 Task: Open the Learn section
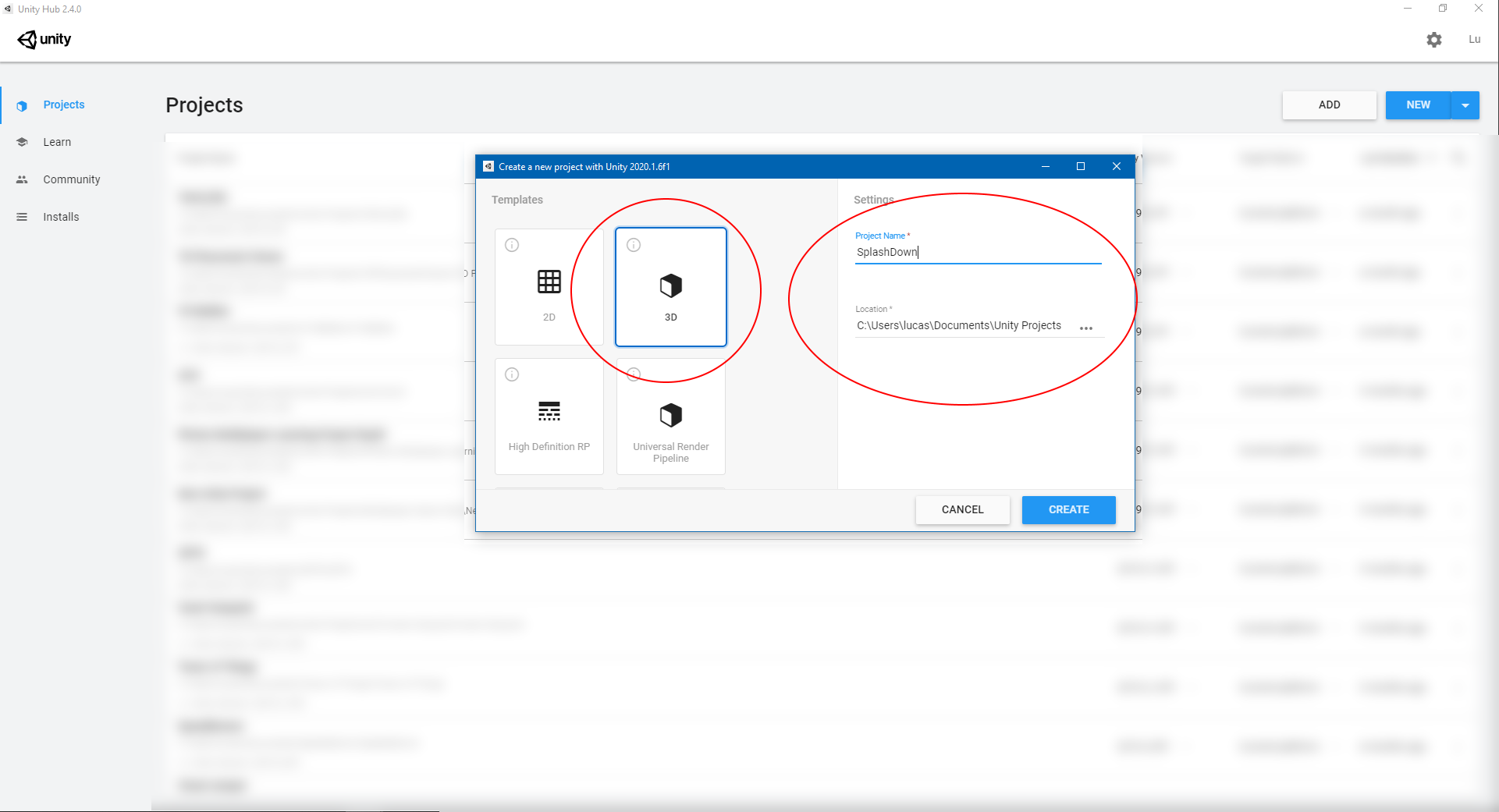coord(57,142)
